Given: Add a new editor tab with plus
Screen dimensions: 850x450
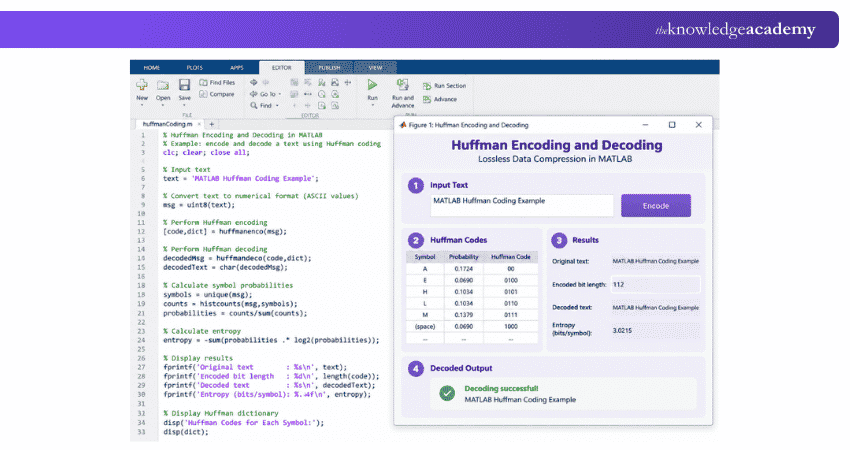Looking at the screenshot, I should point(212,124).
